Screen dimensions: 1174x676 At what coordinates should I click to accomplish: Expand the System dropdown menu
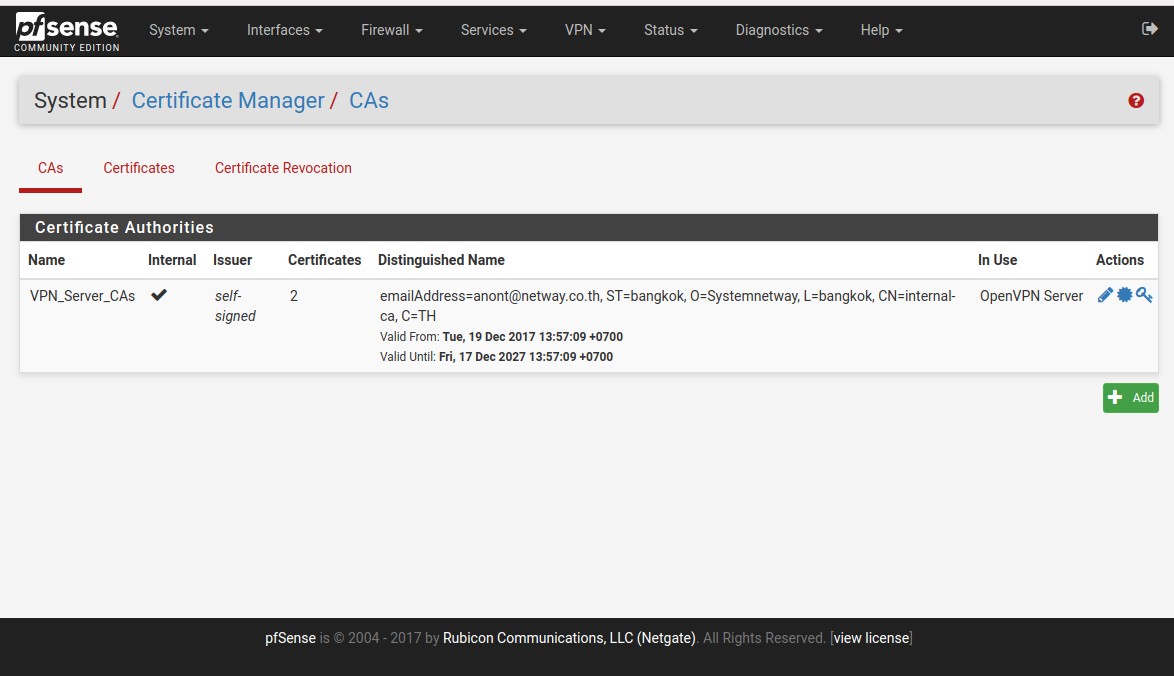[178, 30]
